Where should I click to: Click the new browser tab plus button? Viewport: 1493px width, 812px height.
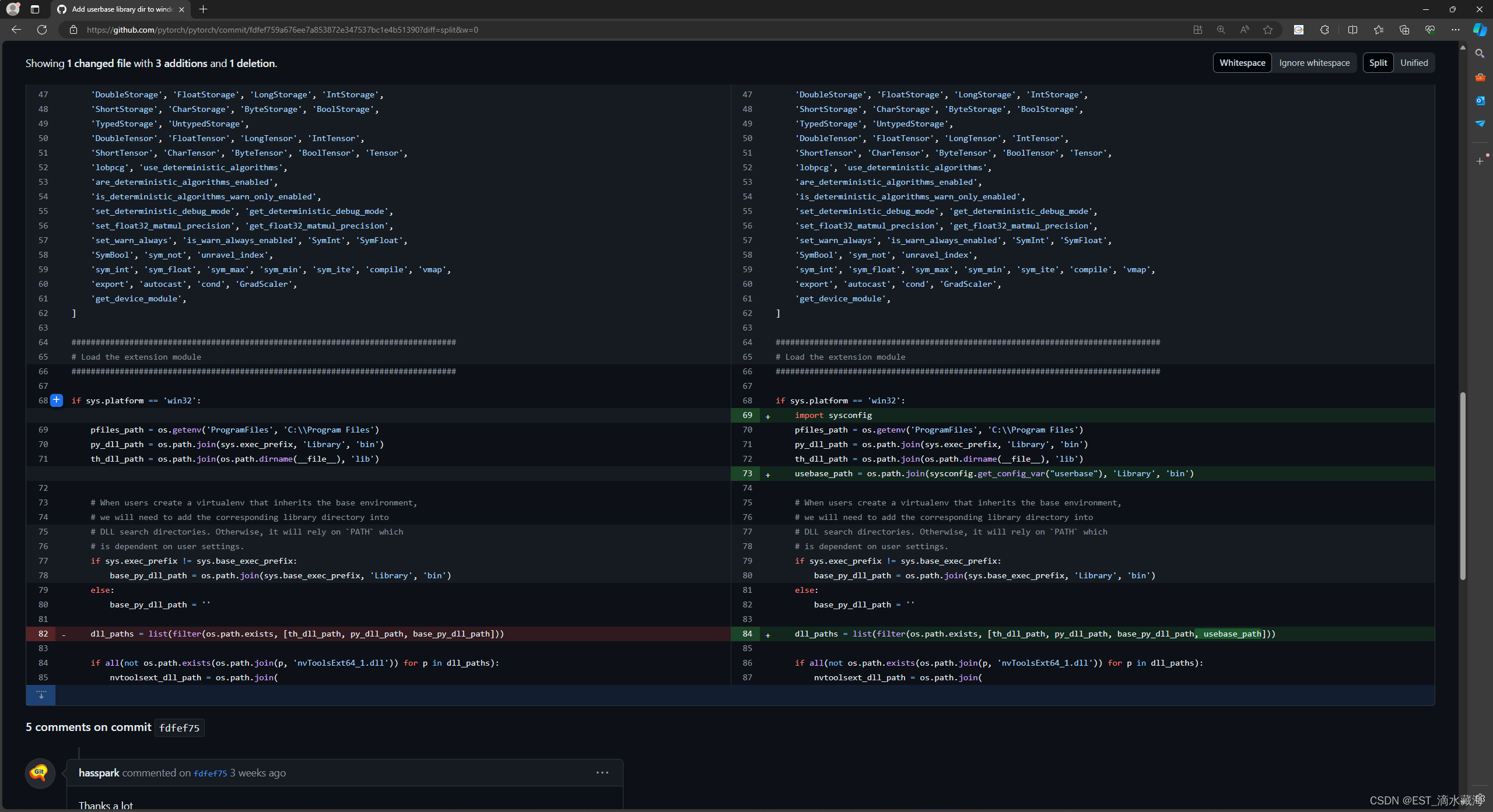[x=203, y=9]
